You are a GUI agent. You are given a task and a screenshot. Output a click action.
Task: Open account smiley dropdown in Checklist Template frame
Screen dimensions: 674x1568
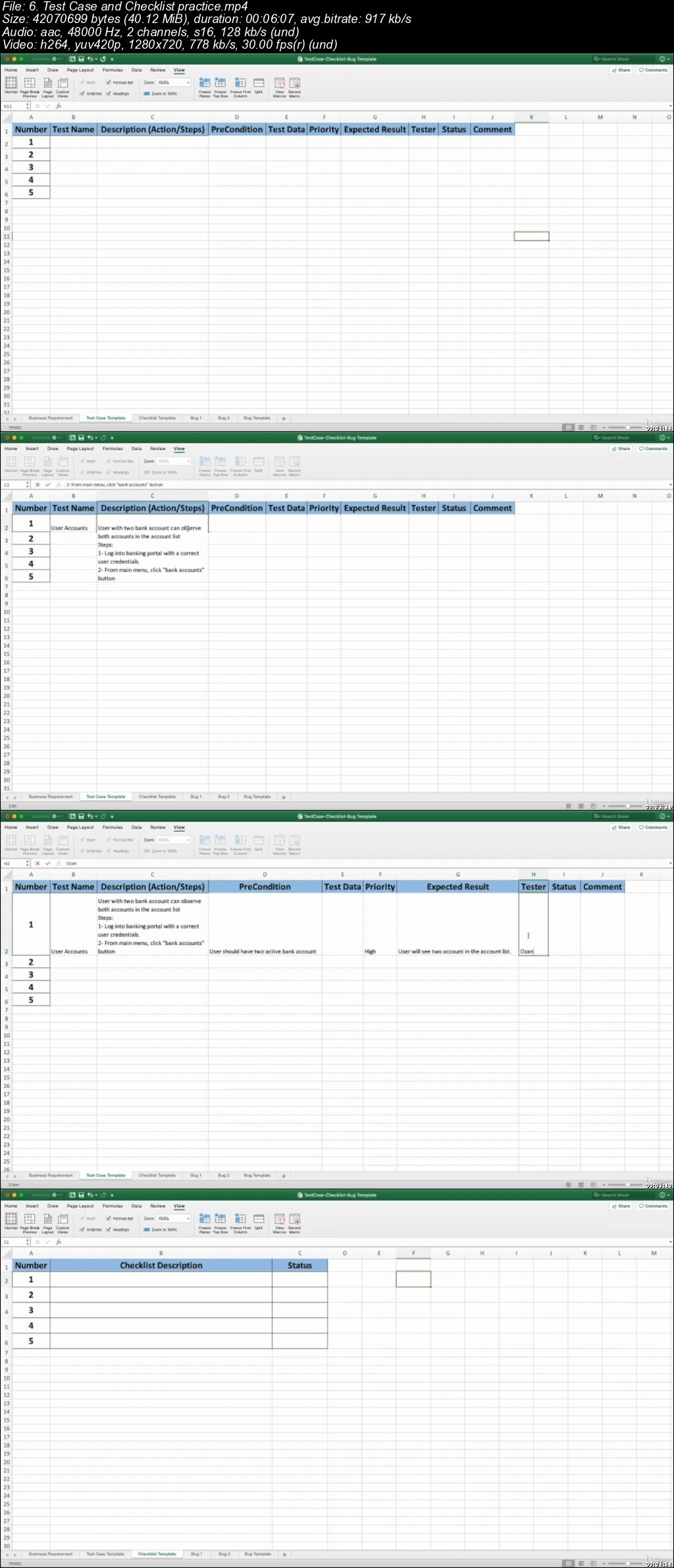[x=663, y=1195]
